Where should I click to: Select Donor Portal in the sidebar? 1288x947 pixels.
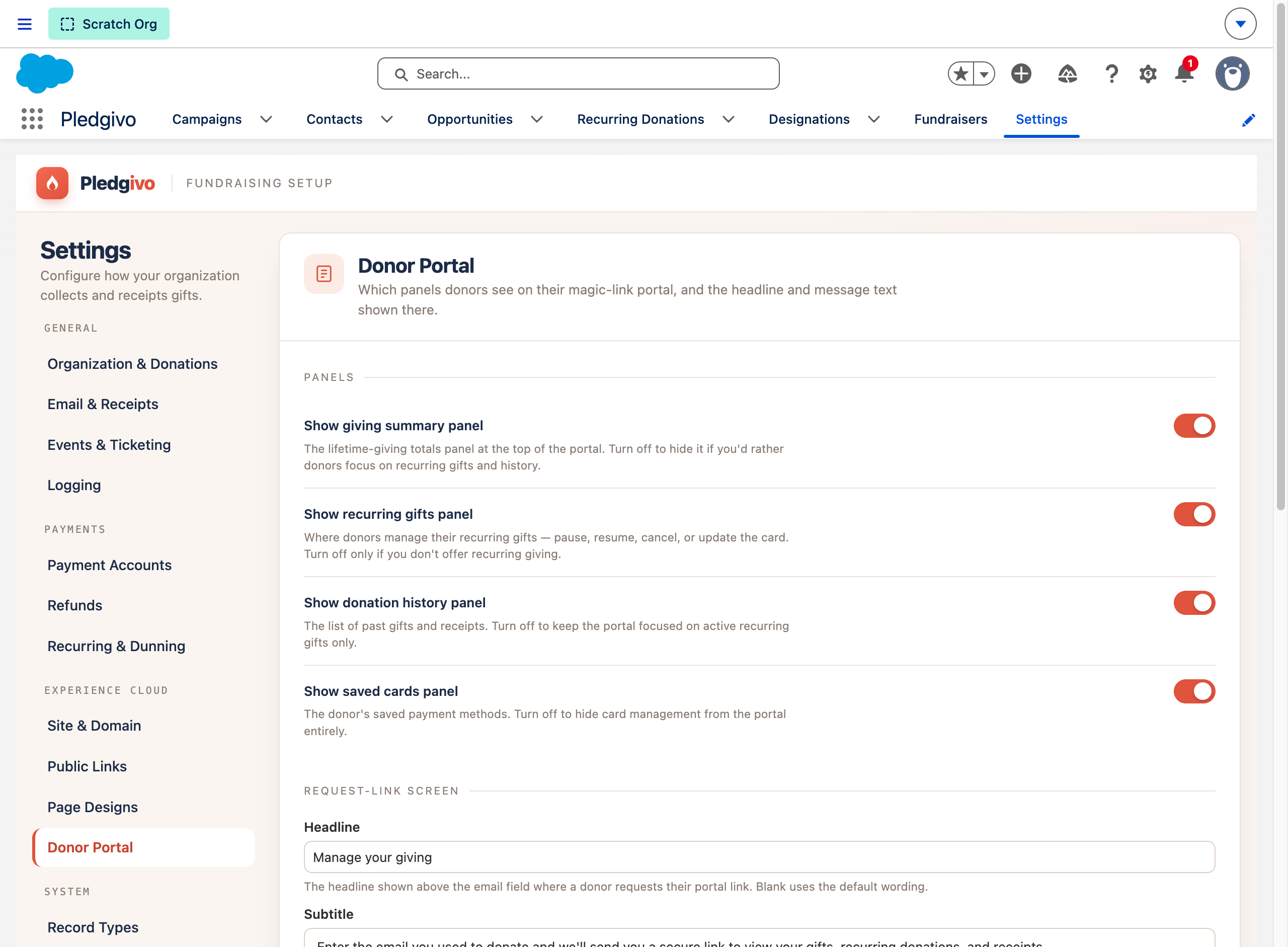143,847
